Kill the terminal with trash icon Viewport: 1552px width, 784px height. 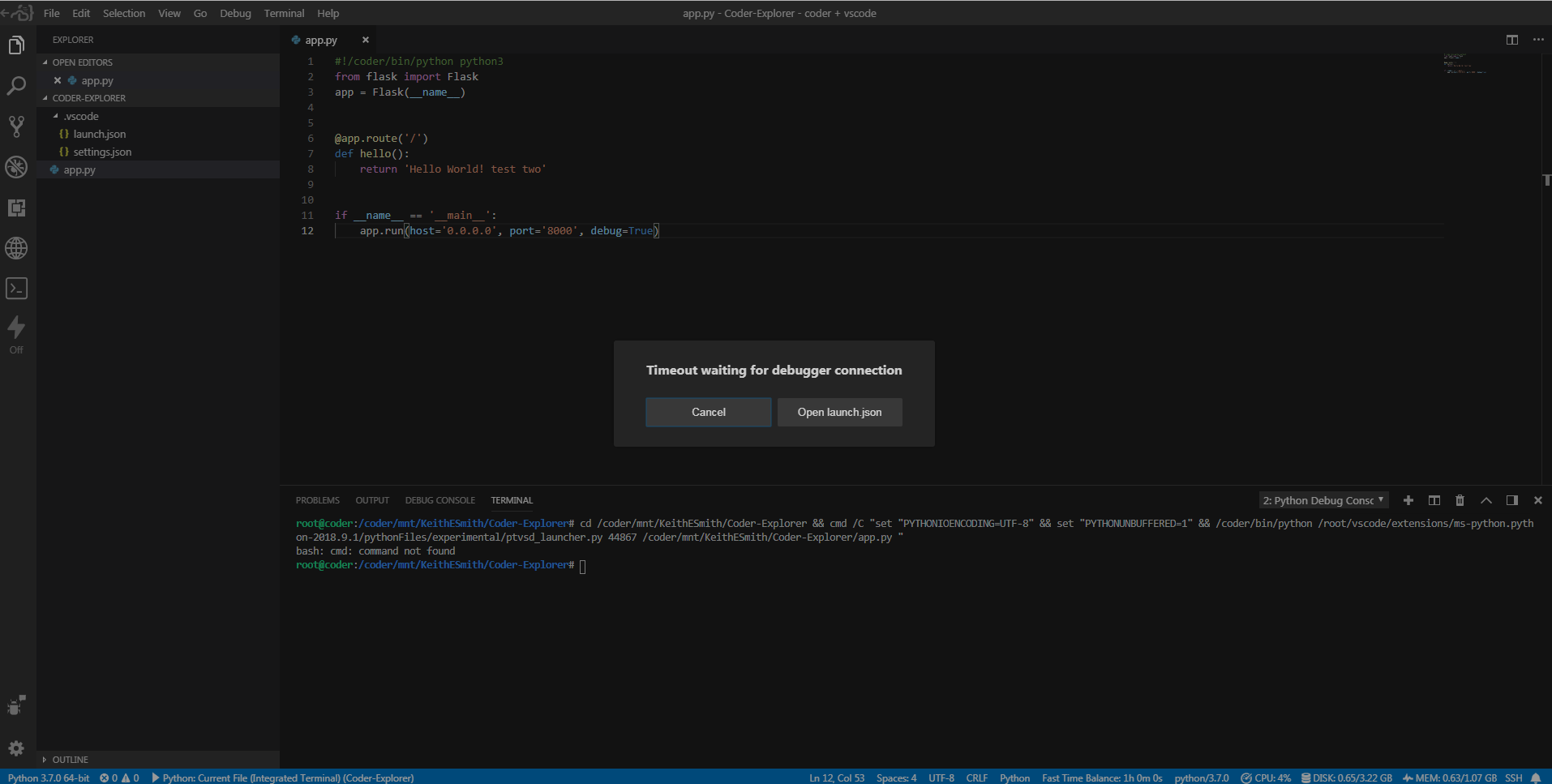point(1460,500)
